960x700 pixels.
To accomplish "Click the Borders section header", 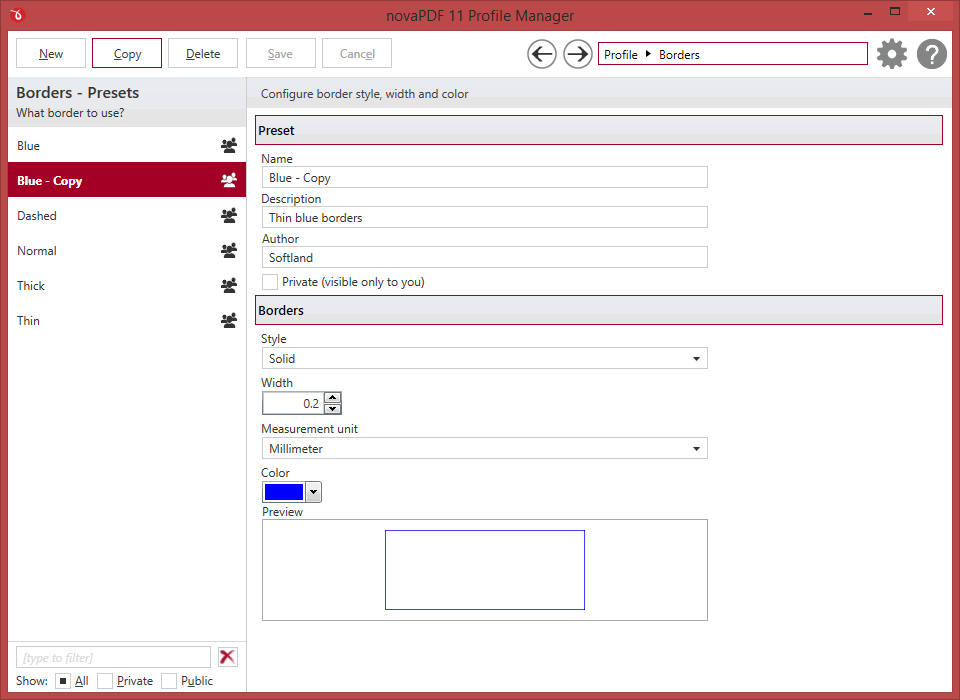I will (x=599, y=310).
